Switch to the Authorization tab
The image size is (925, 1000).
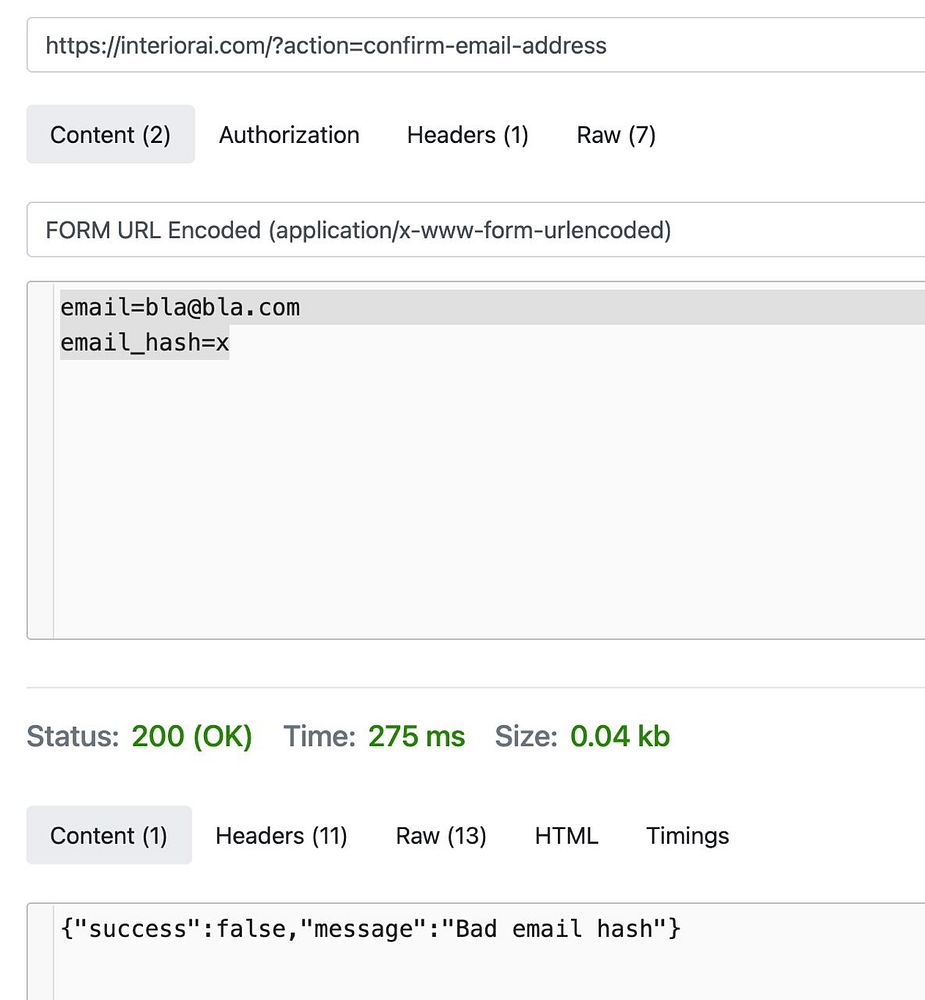pyautogui.click(x=289, y=135)
